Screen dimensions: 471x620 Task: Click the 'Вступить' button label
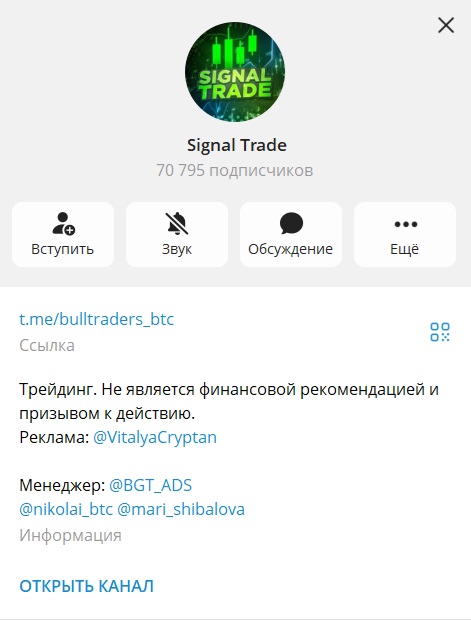coord(62,249)
